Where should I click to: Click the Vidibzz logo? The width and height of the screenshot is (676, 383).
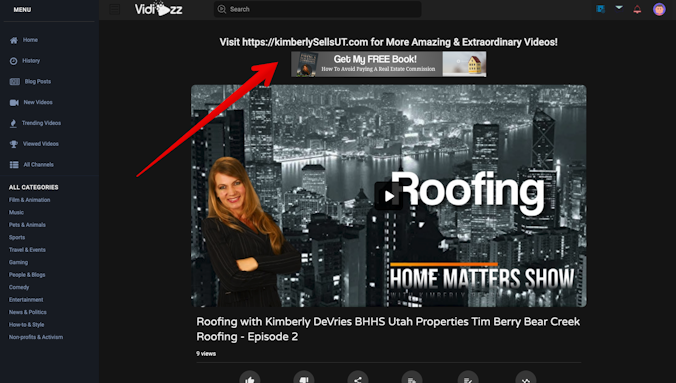[x=159, y=9]
